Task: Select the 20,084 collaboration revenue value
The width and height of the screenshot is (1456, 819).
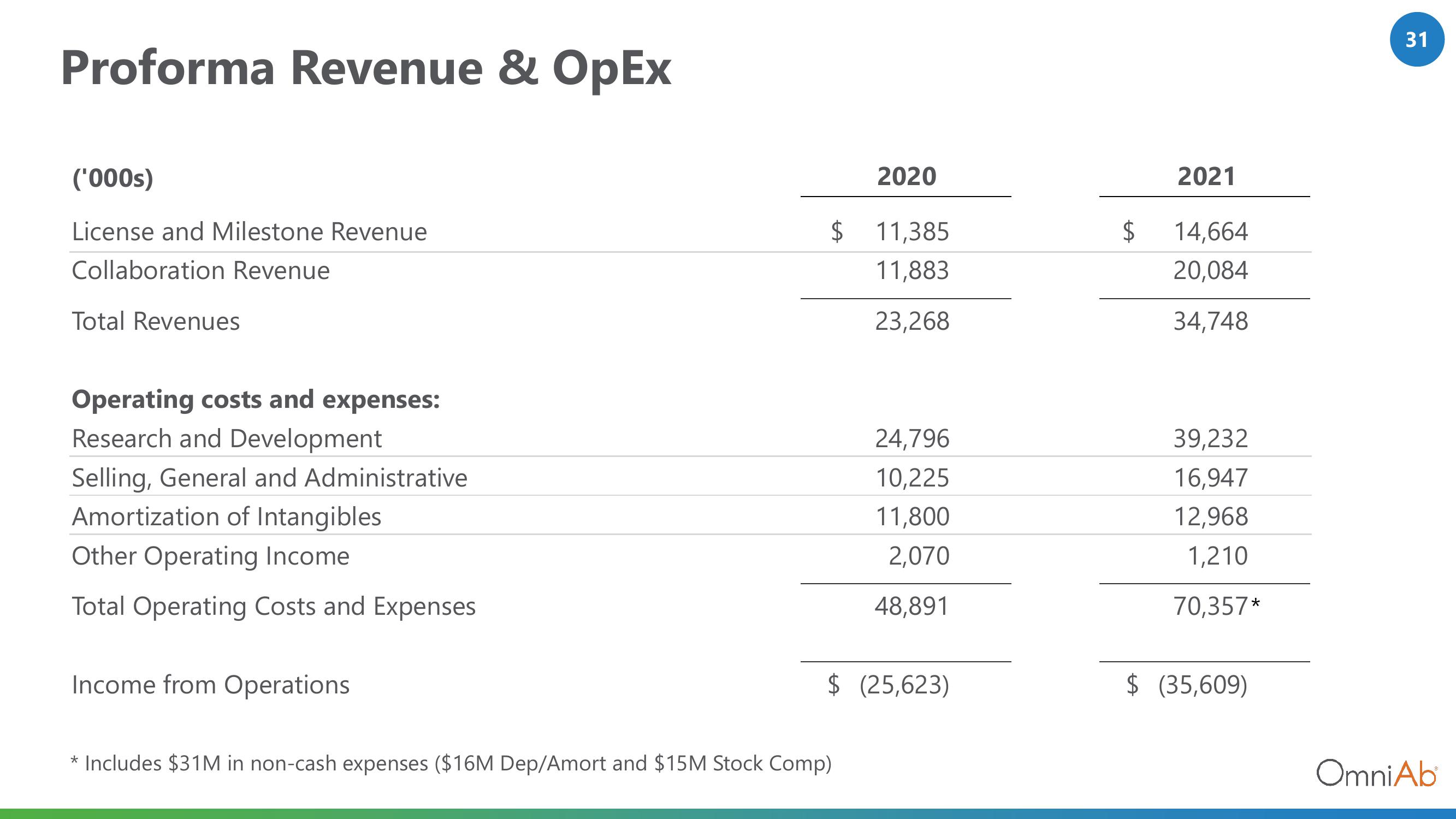Action: (x=1211, y=270)
